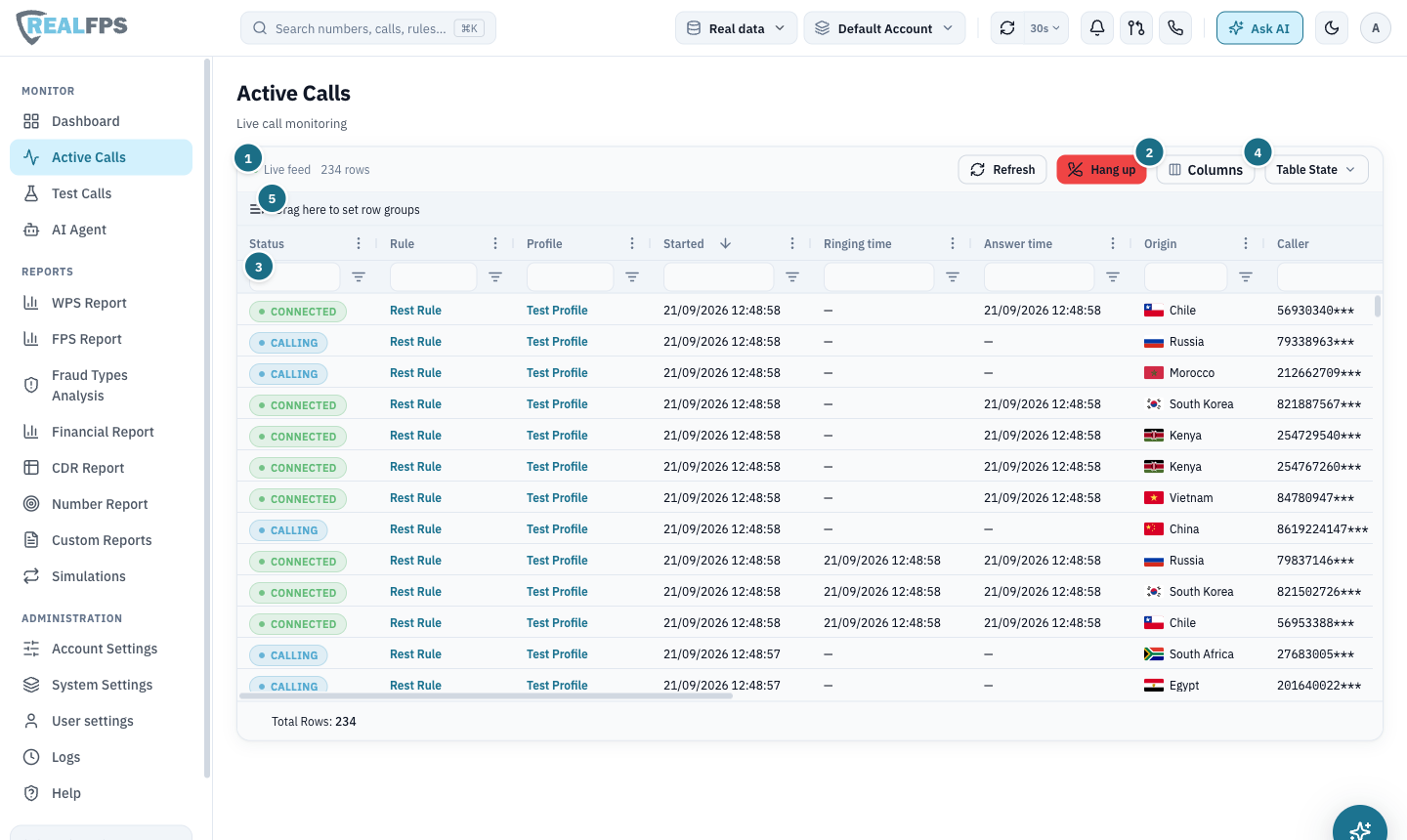Open the 30s refresh interval dropdown
1407x840 pixels.
point(1045,28)
